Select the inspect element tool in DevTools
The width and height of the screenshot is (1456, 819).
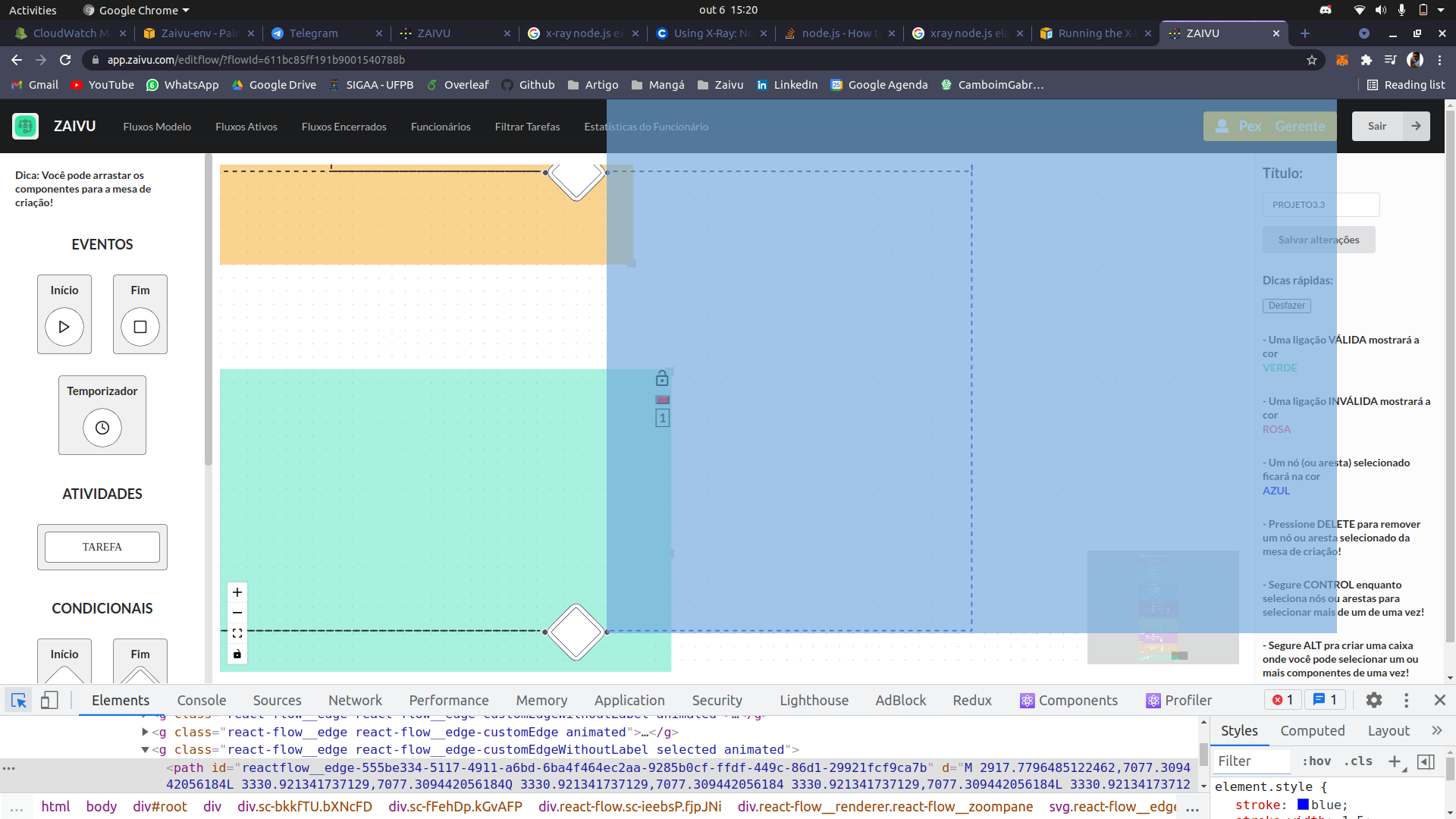pyautogui.click(x=17, y=700)
